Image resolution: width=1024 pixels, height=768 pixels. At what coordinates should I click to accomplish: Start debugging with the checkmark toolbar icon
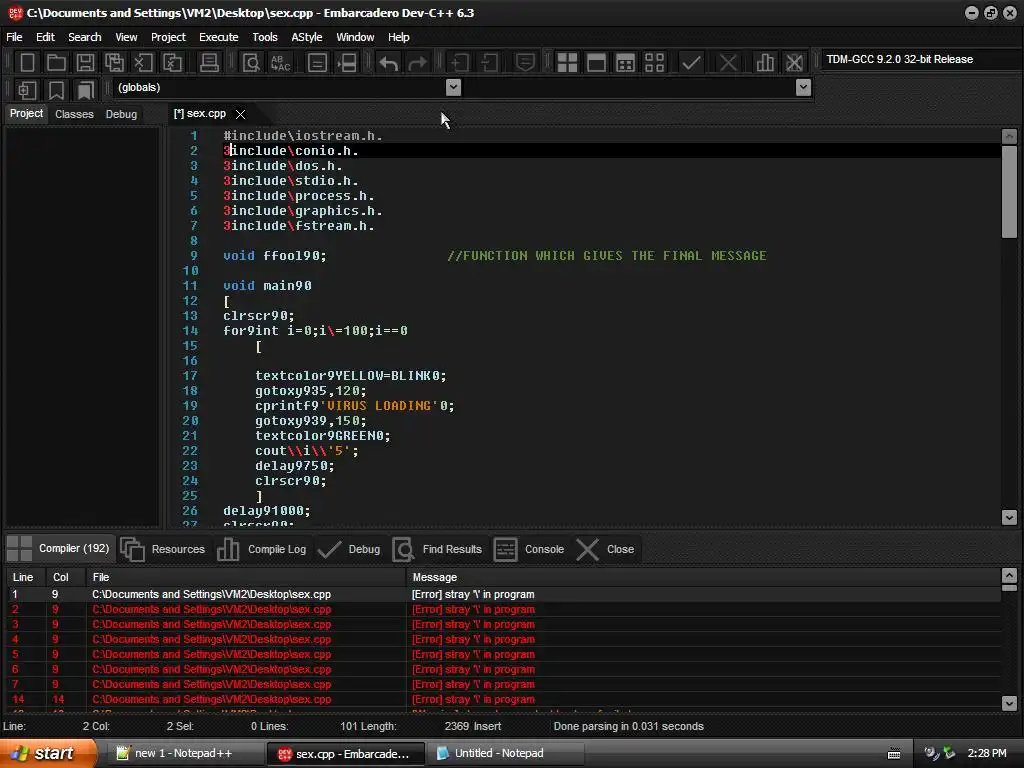691,63
